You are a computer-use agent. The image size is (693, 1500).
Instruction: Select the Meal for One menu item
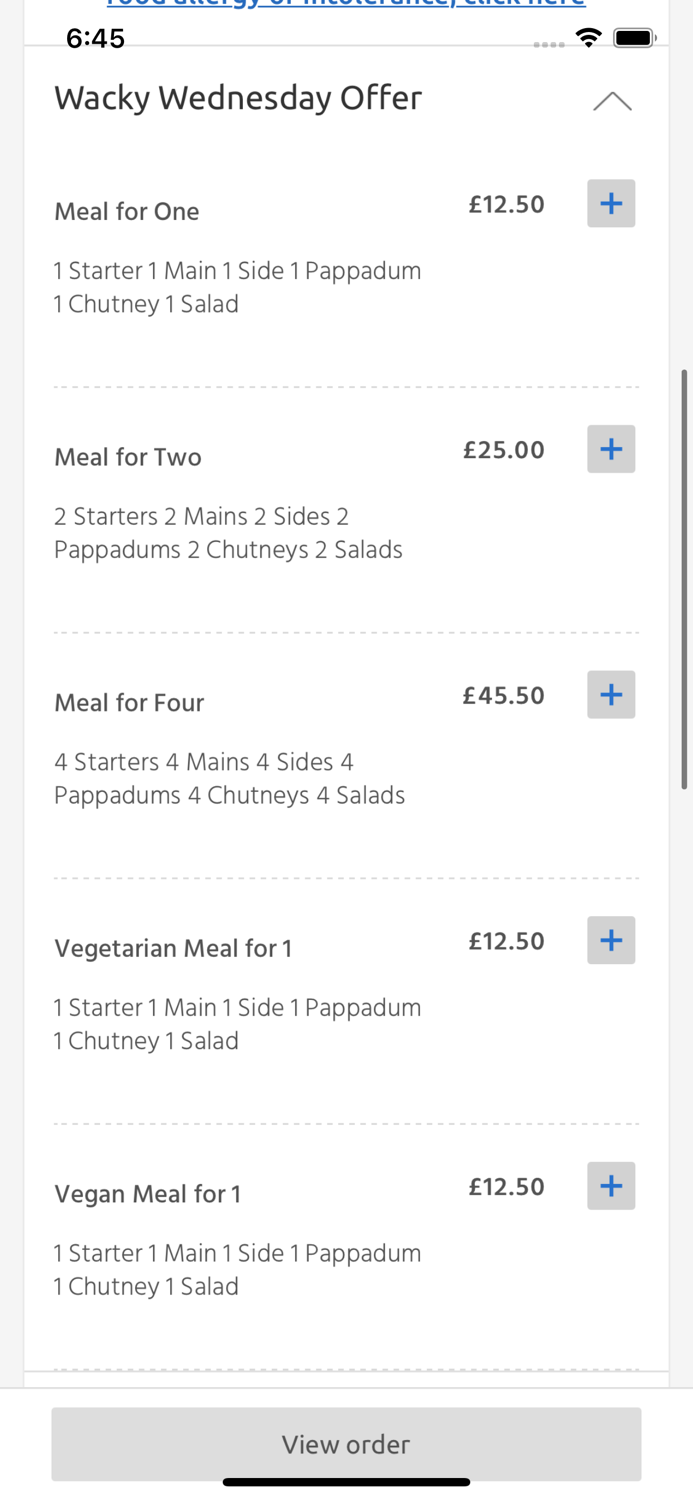127,211
